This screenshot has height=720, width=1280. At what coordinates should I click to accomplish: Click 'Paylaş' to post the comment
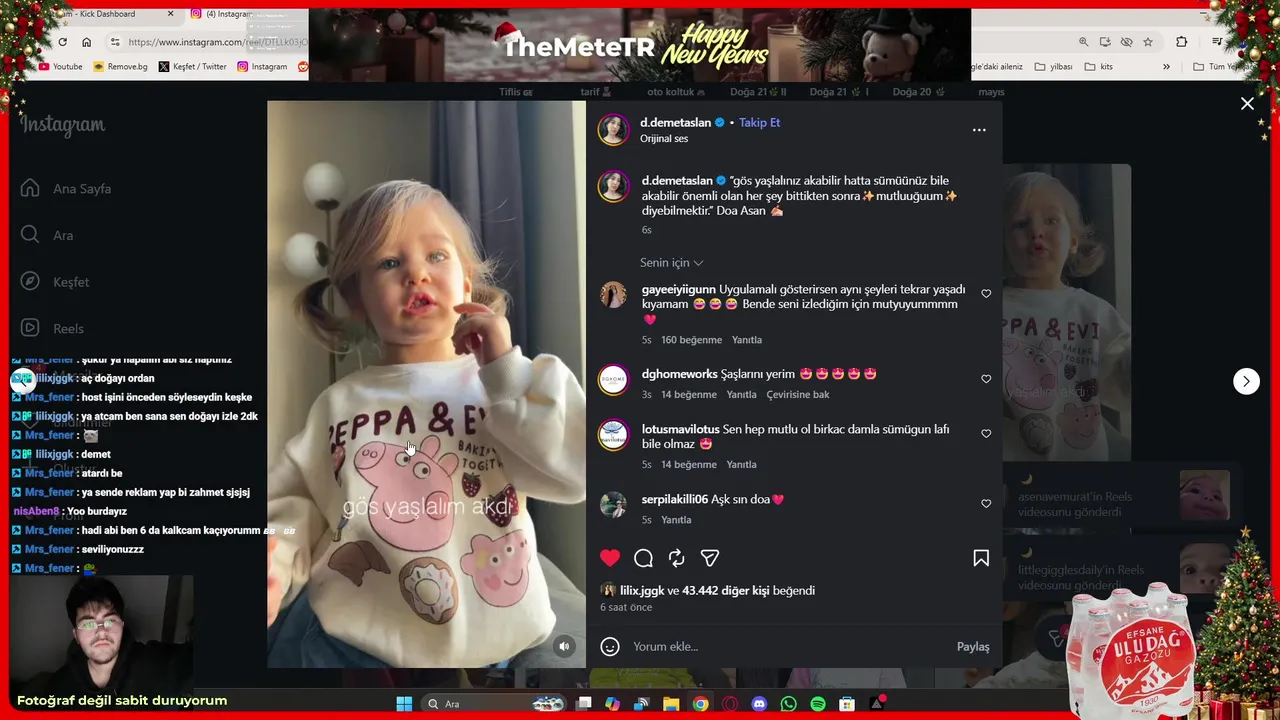click(973, 647)
